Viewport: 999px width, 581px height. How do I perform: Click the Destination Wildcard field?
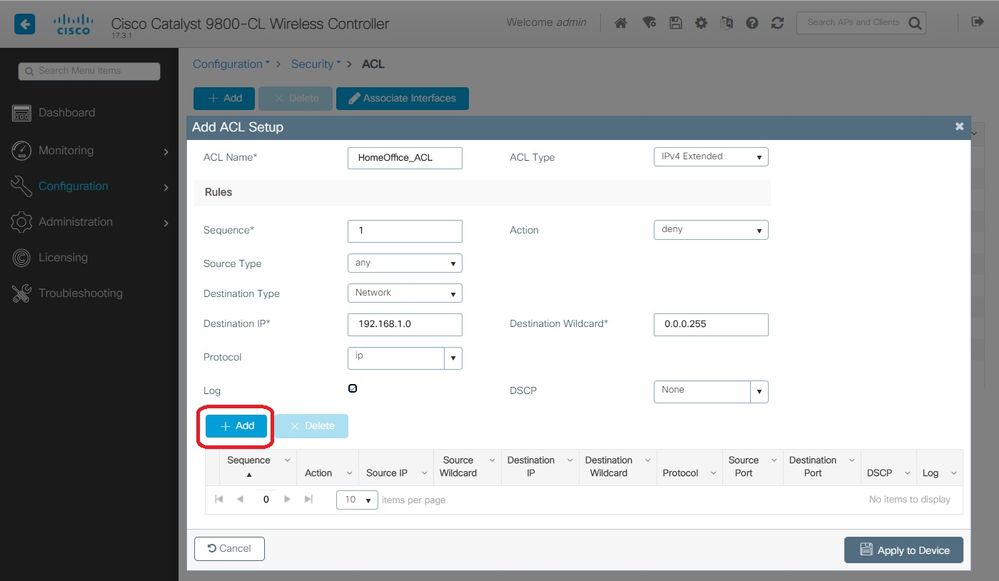(x=710, y=324)
